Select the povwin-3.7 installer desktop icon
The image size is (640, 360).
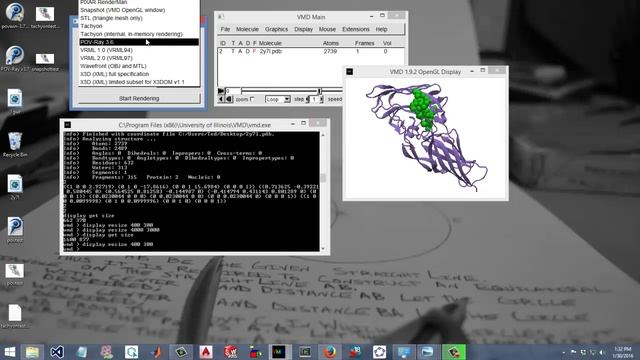[x=15, y=16]
